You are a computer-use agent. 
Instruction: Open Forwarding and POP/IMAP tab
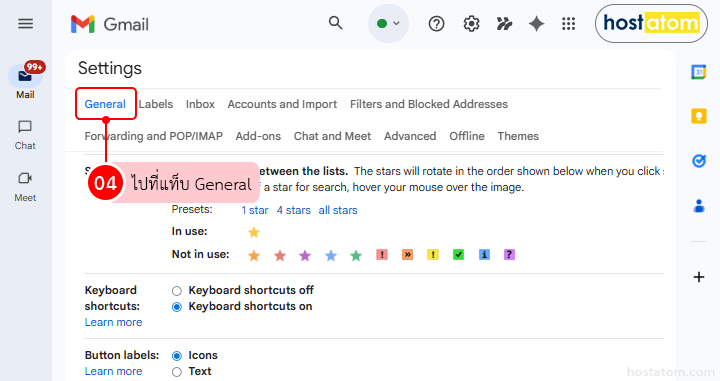pyautogui.click(x=153, y=136)
